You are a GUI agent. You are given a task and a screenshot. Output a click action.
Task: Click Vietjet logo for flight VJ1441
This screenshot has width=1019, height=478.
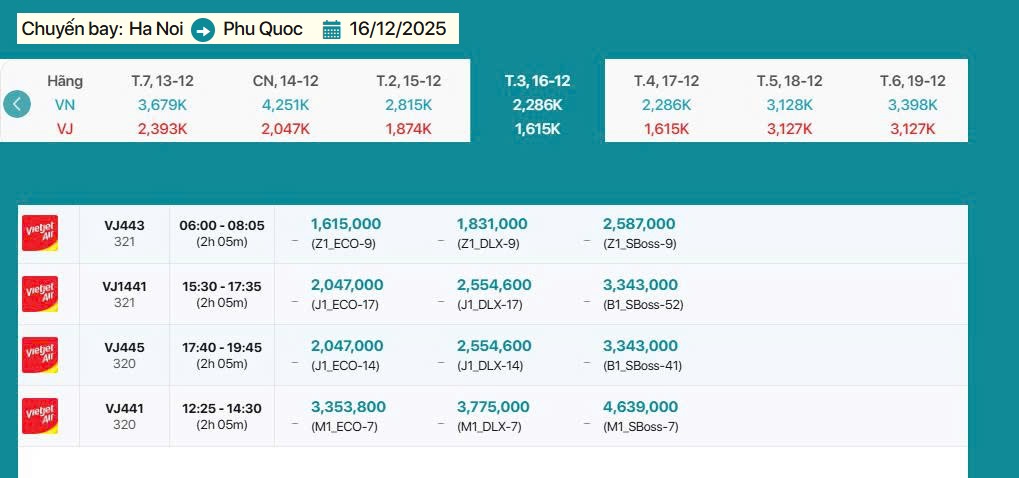[40, 294]
